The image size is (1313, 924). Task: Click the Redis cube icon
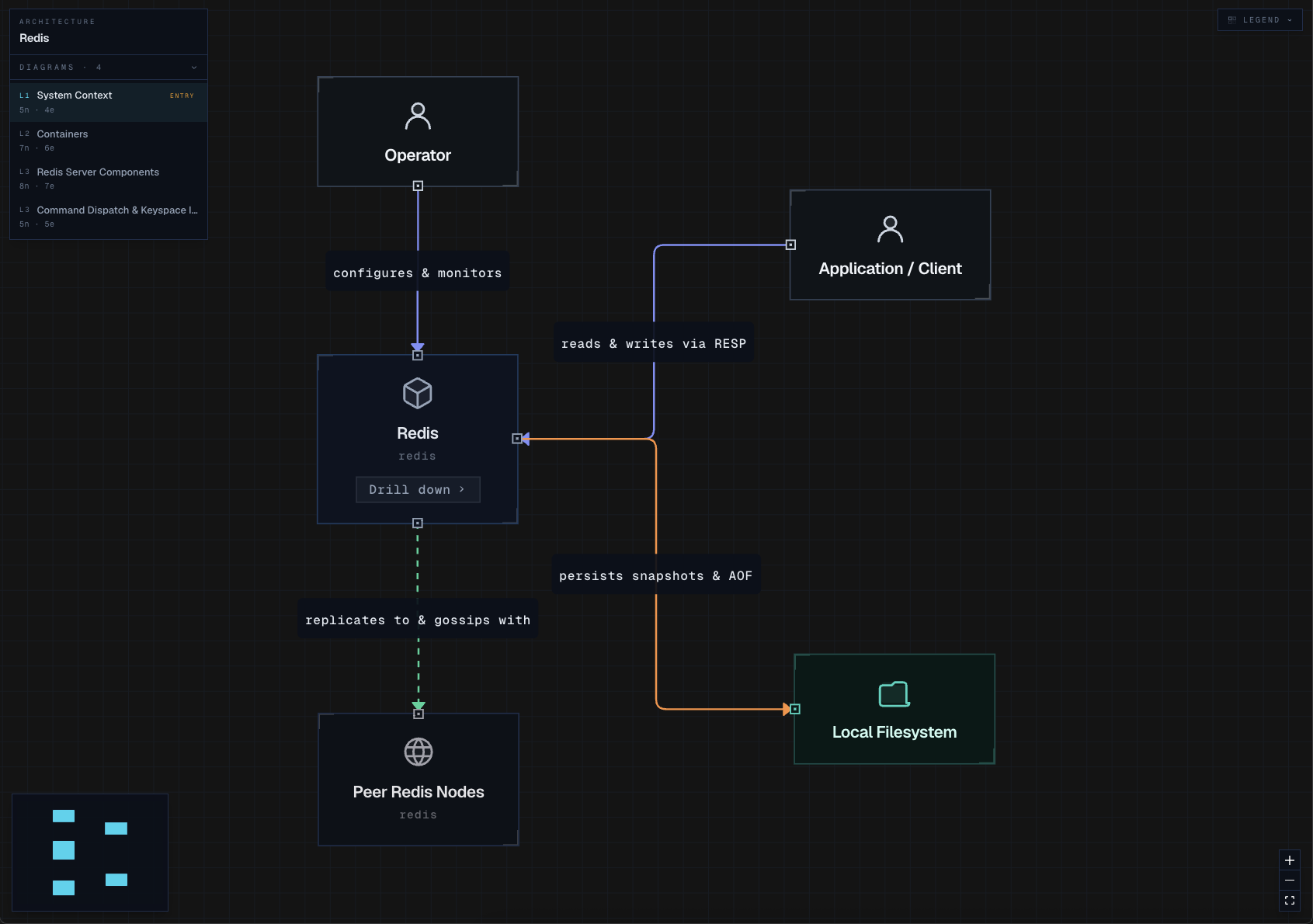[418, 394]
